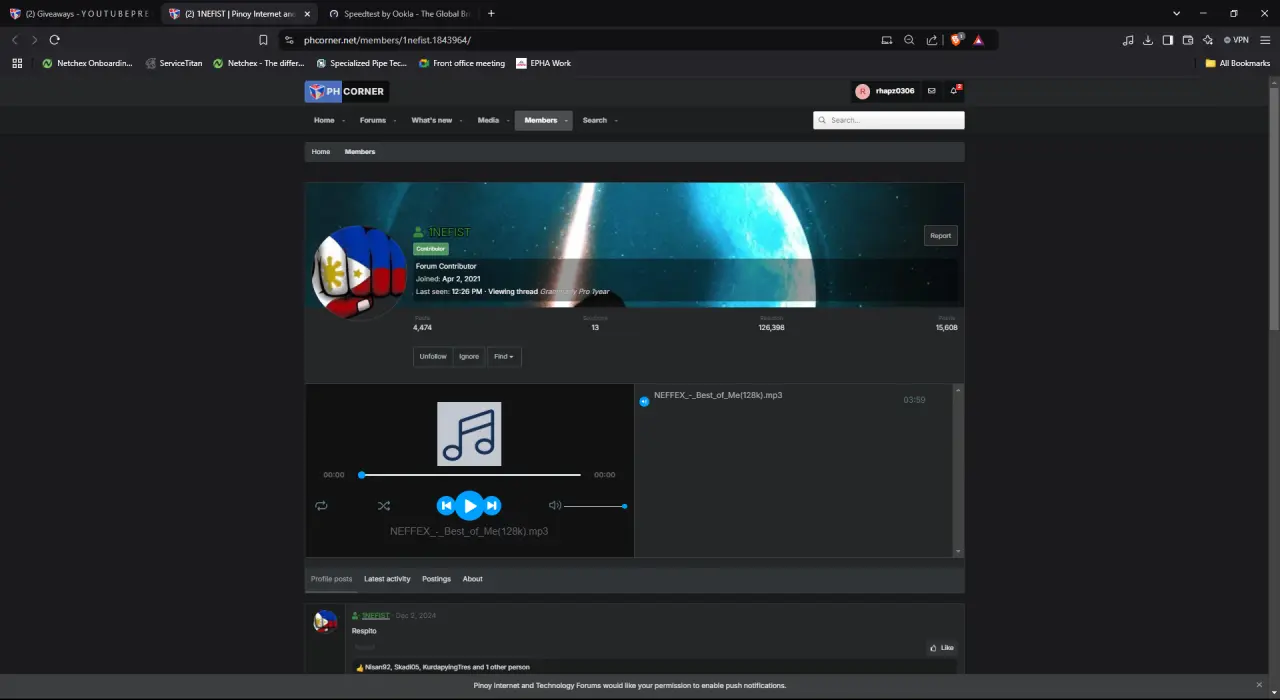Switch to the Speedtest by Ookla tab

coord(400,14)
